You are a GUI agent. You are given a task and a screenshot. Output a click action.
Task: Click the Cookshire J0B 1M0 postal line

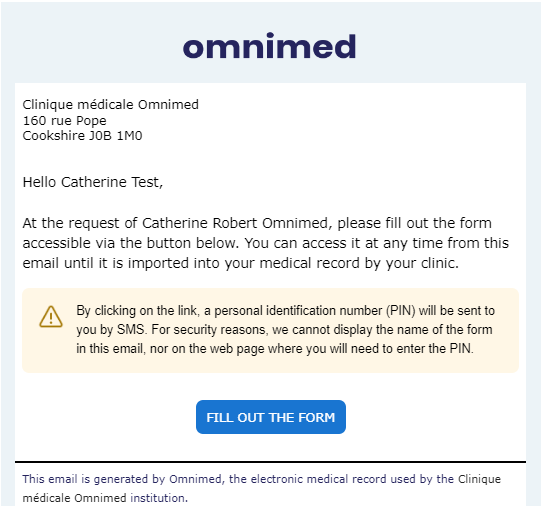pyautogui.click(x=82, y=135)
